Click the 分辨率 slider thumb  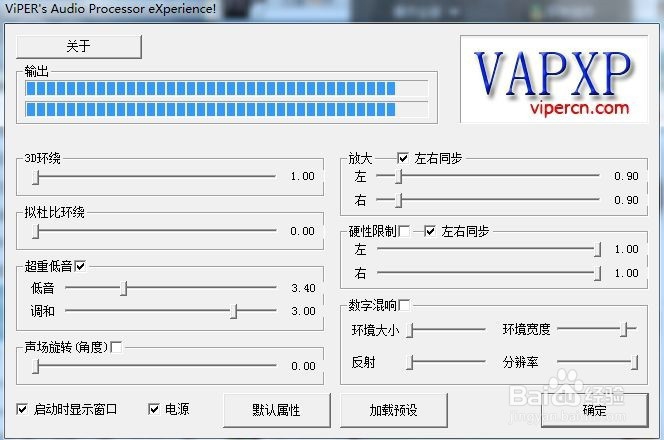634,363
